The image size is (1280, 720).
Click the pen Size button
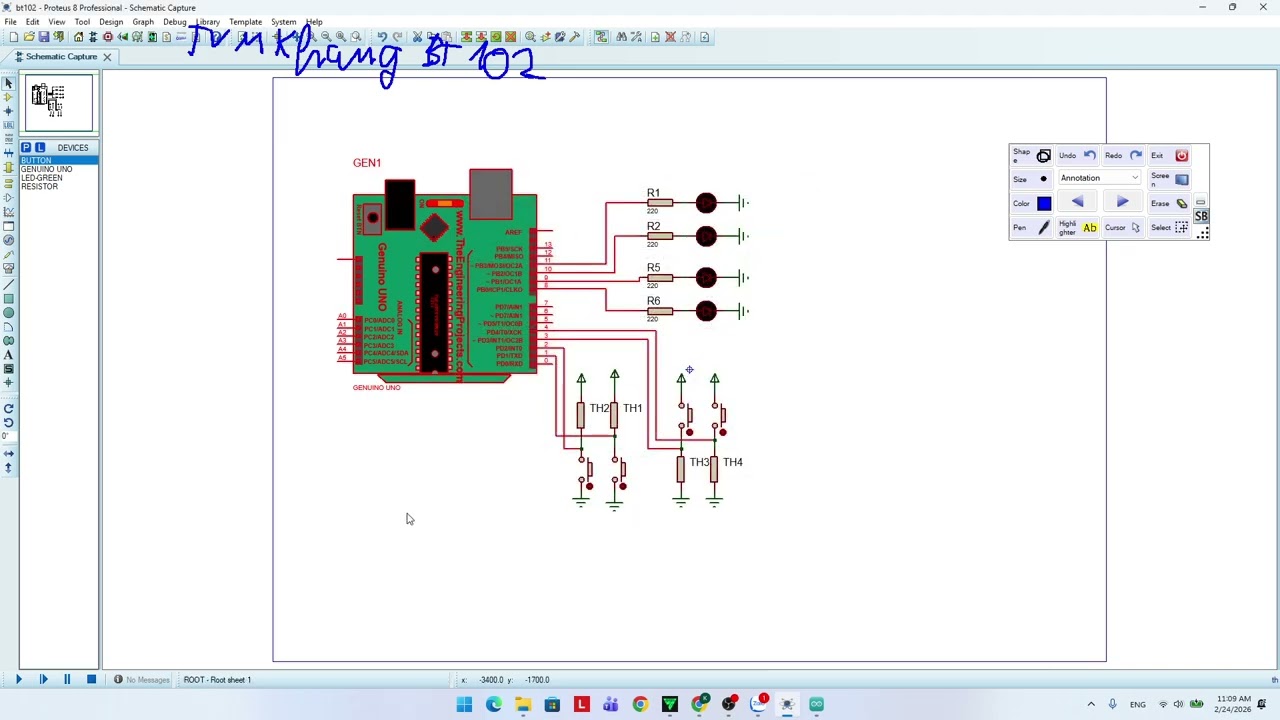coord(1031,179)
